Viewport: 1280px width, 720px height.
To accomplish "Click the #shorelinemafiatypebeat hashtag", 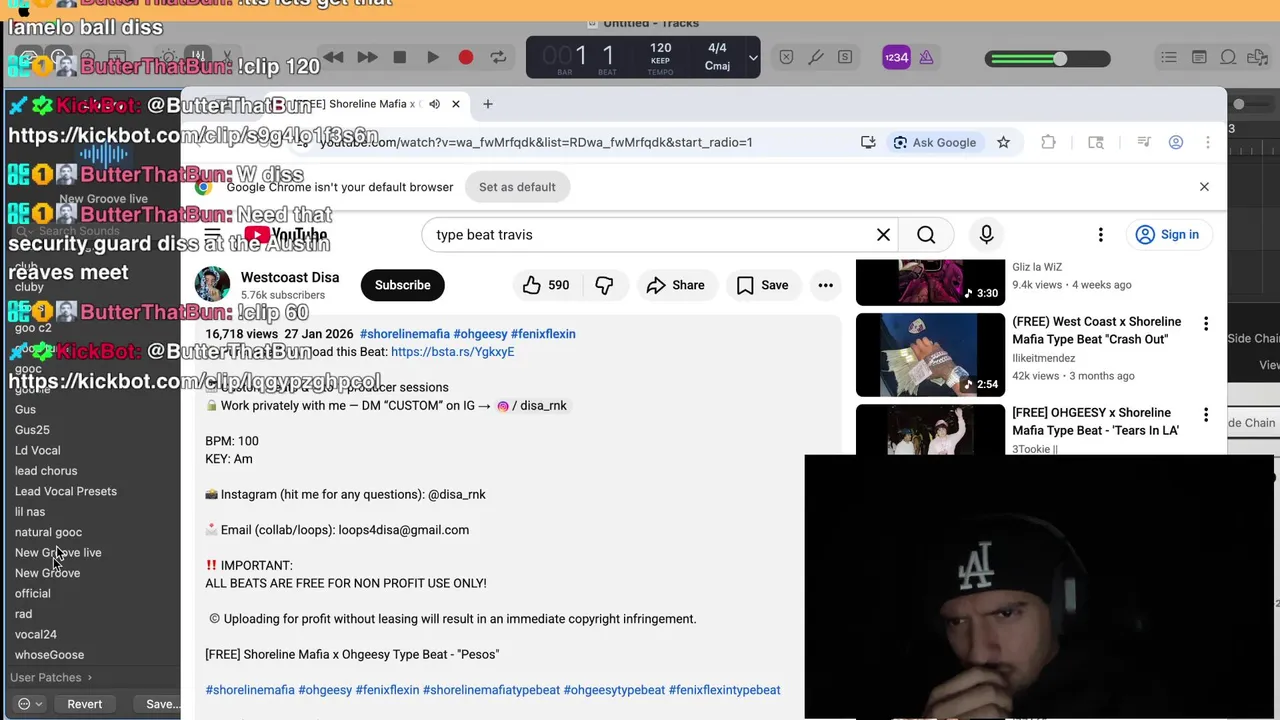I will (491, 690).
